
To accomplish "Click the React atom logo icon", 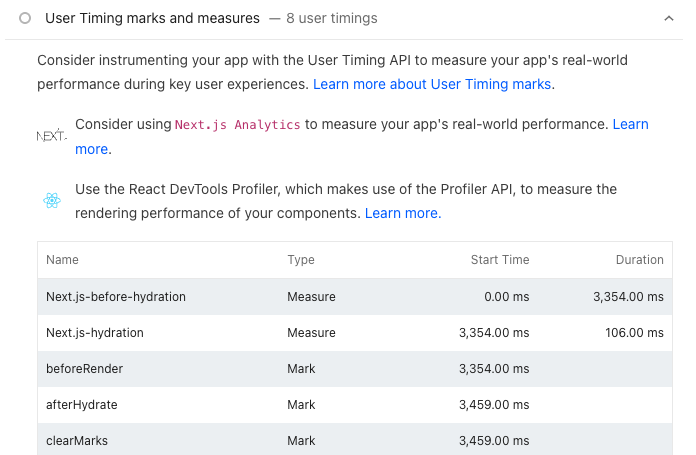I will coord(52,201).
